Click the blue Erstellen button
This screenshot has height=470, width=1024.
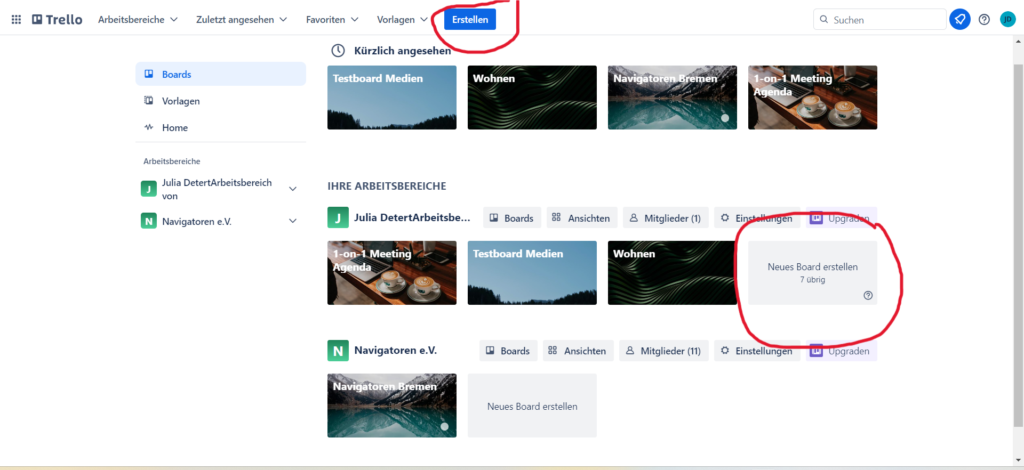(x=470, y=20)
